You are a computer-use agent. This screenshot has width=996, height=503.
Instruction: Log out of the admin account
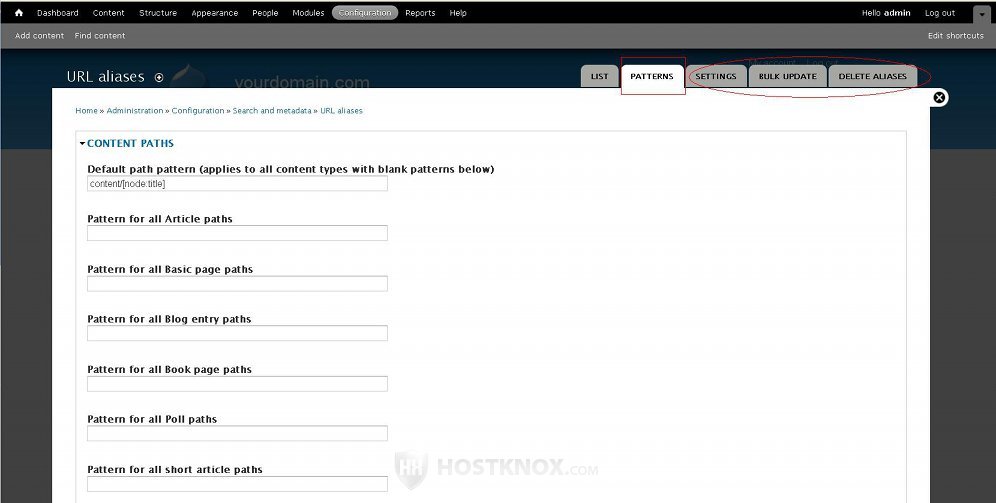click(x=939, y=13)
